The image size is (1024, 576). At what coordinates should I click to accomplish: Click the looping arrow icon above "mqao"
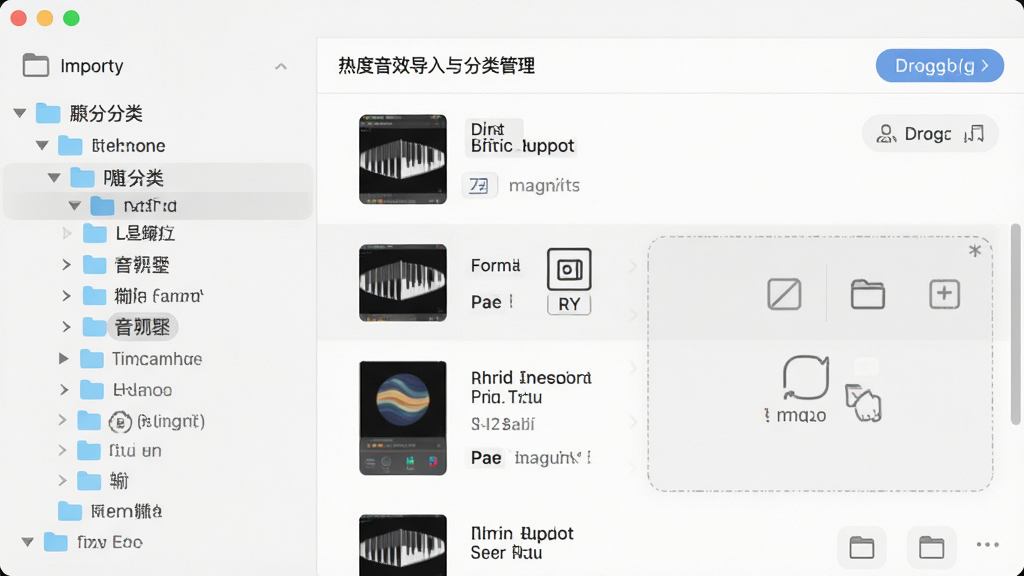(x=806, y=377)
